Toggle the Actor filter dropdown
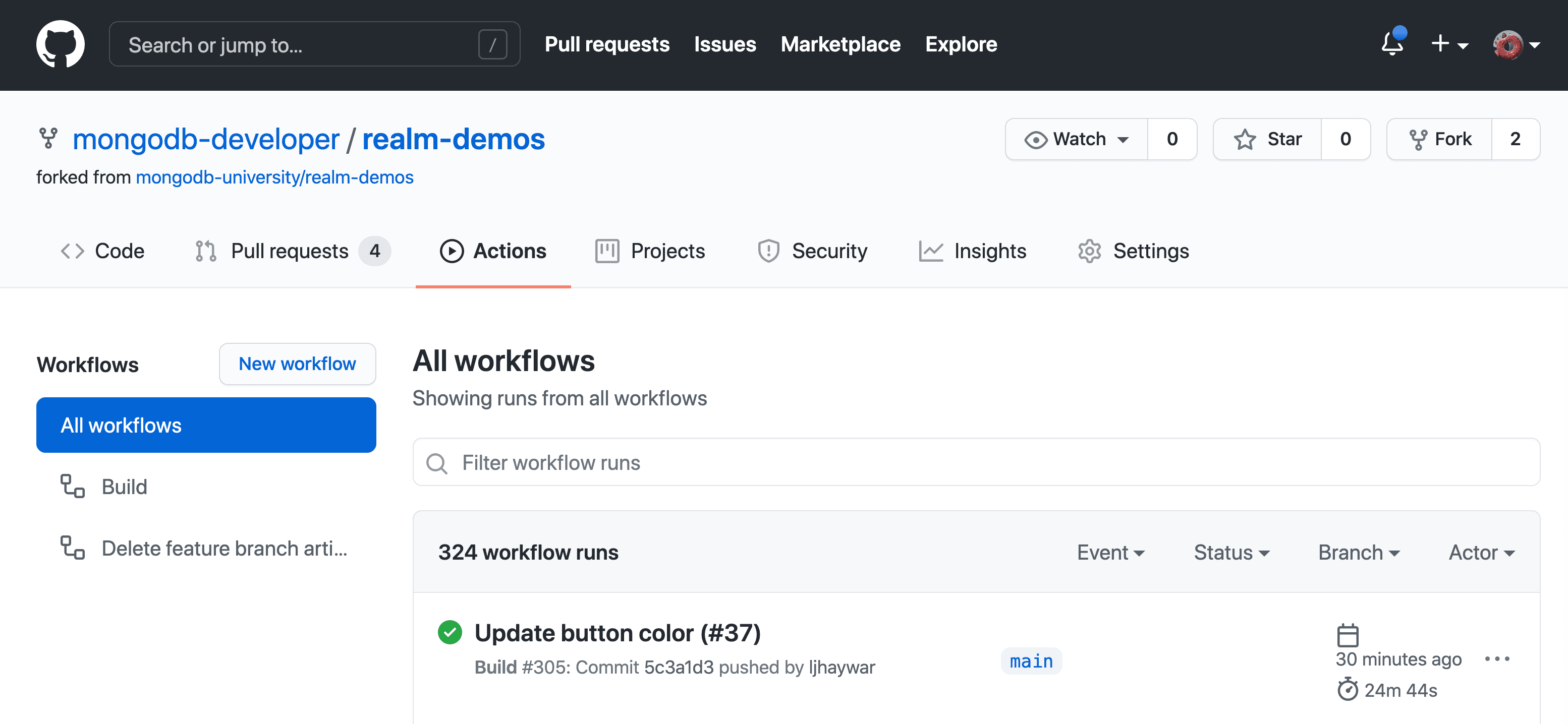Viewport: 1568px width, 724px height. click(1483, 551)
